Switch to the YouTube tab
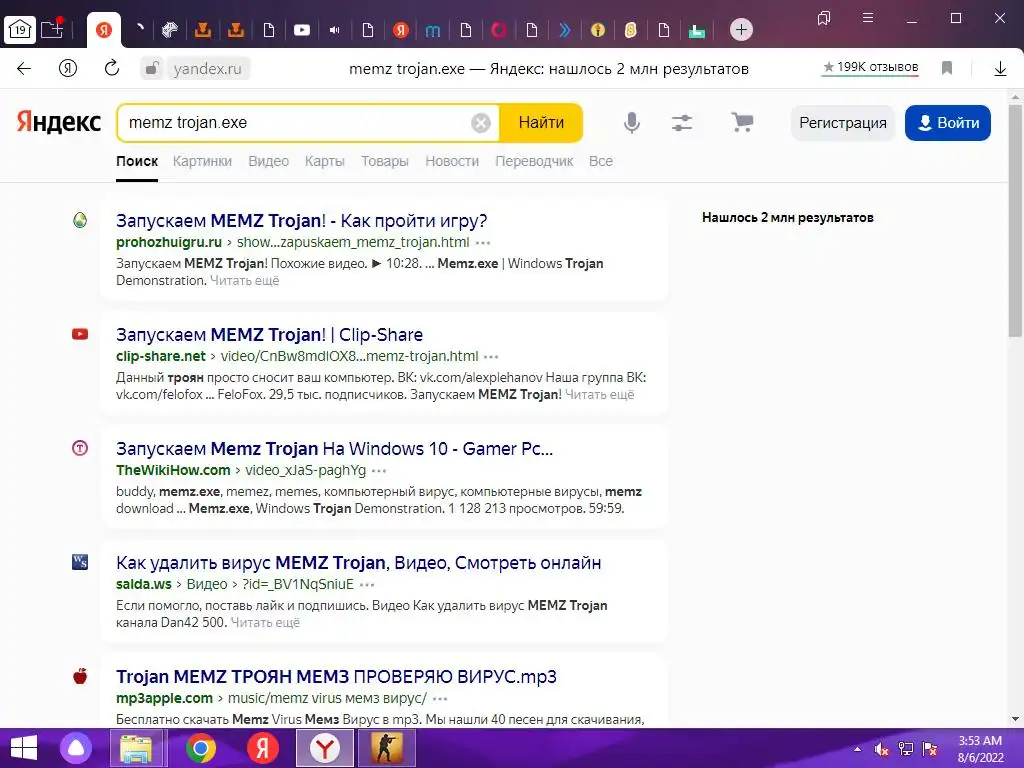Screen dimensions: 1024x768 (302, 30)
